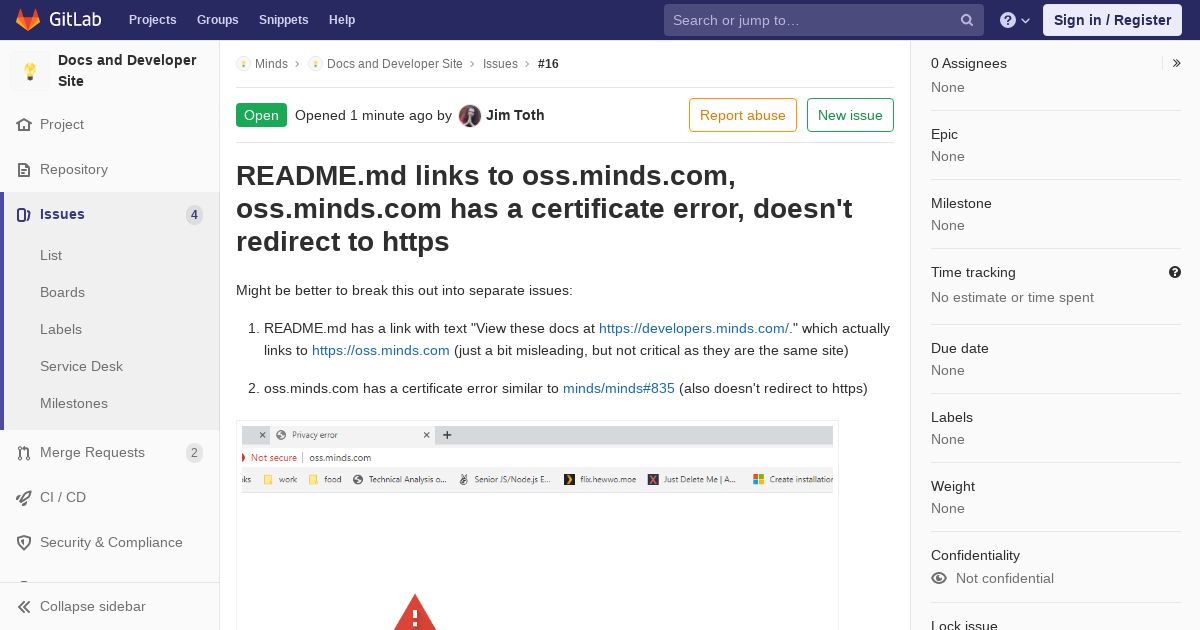
Task: Click the Issues breadcrumb link
Action: tap(500, 64)
